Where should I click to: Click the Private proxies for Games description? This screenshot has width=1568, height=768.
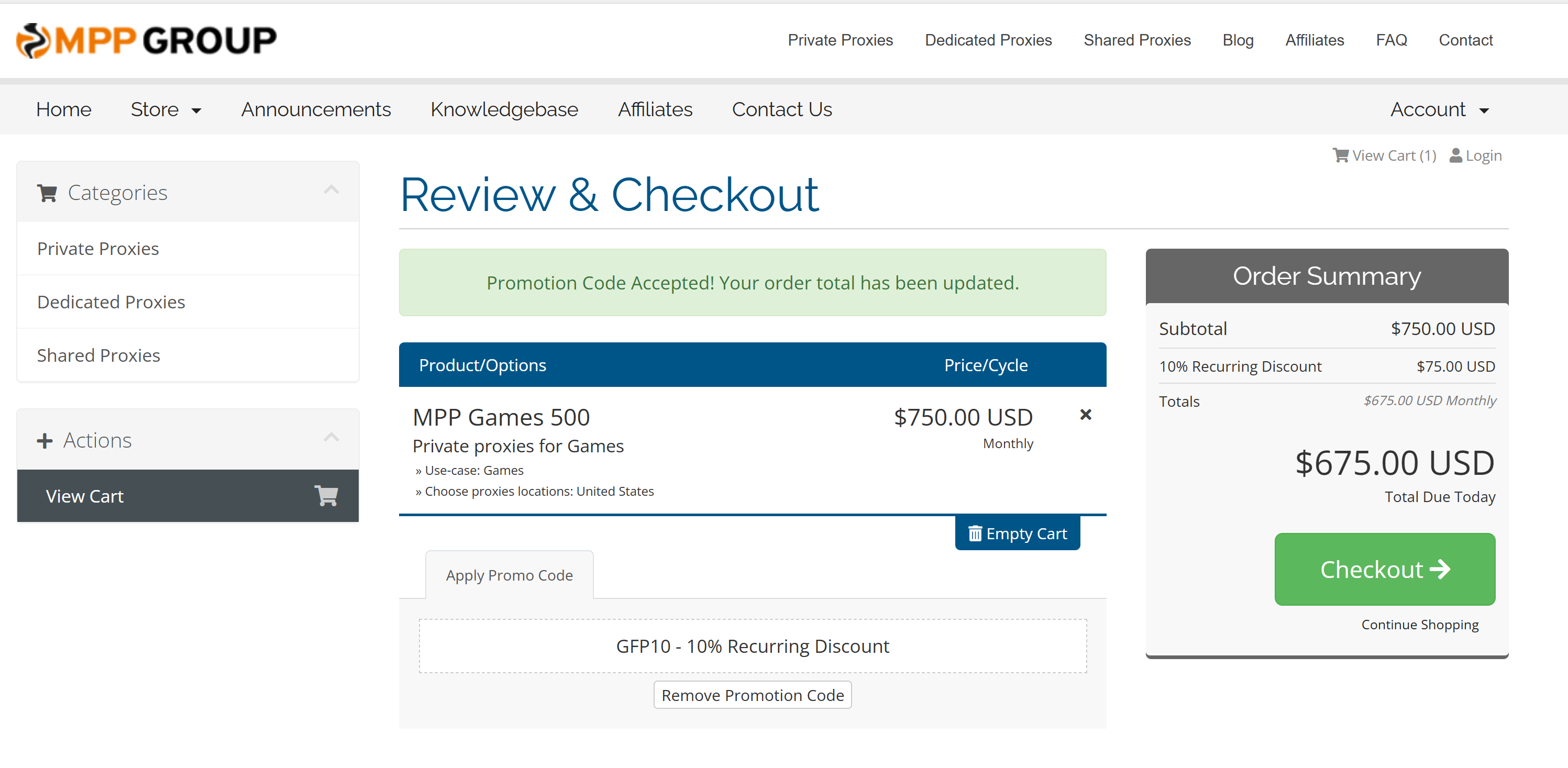click(x=518, y=446)
